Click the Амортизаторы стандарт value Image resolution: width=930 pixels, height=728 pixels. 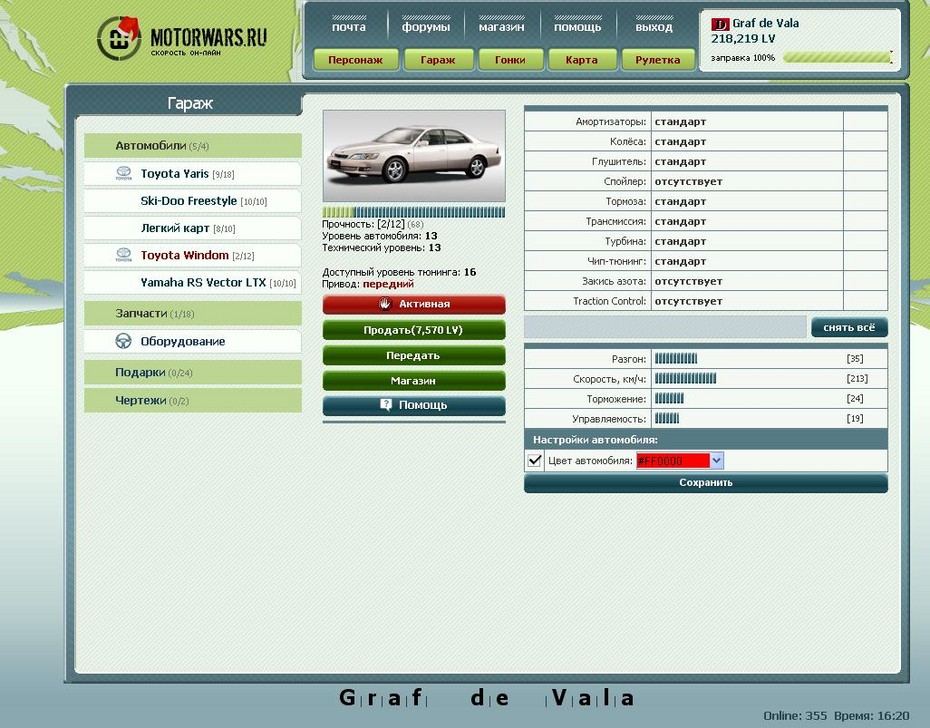[x=680, y=122]
